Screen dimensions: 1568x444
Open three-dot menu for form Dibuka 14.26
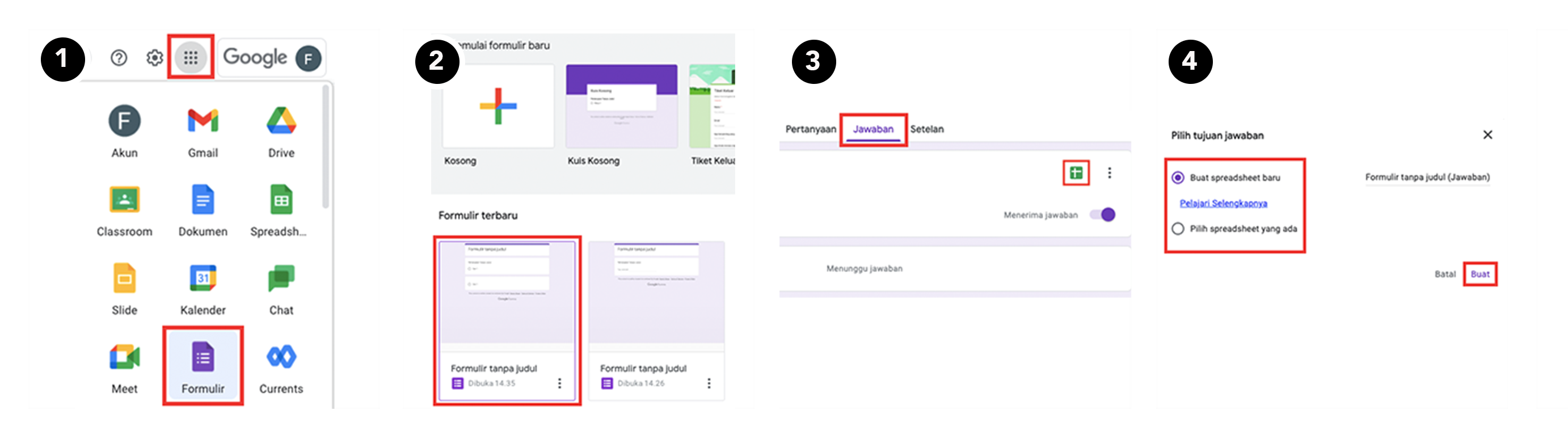(x=709, y=383)
